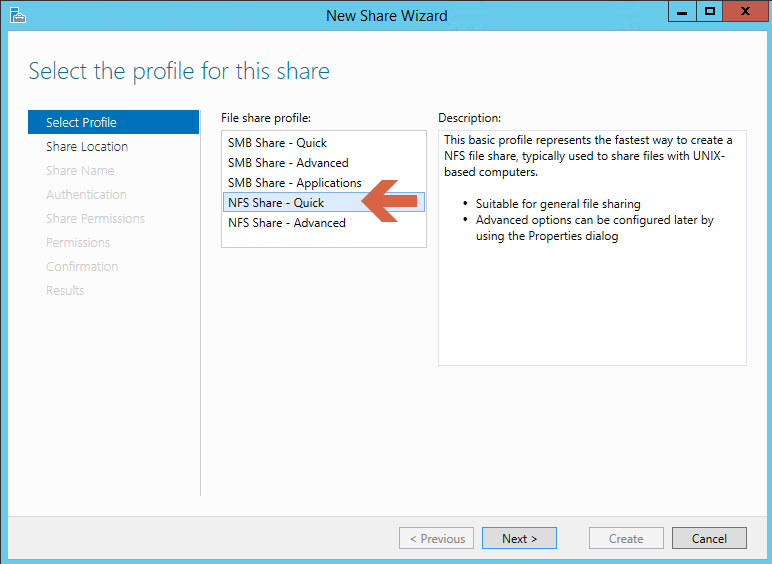
Task: Open the Share Permissions step
Action: (x=96, y=219)
